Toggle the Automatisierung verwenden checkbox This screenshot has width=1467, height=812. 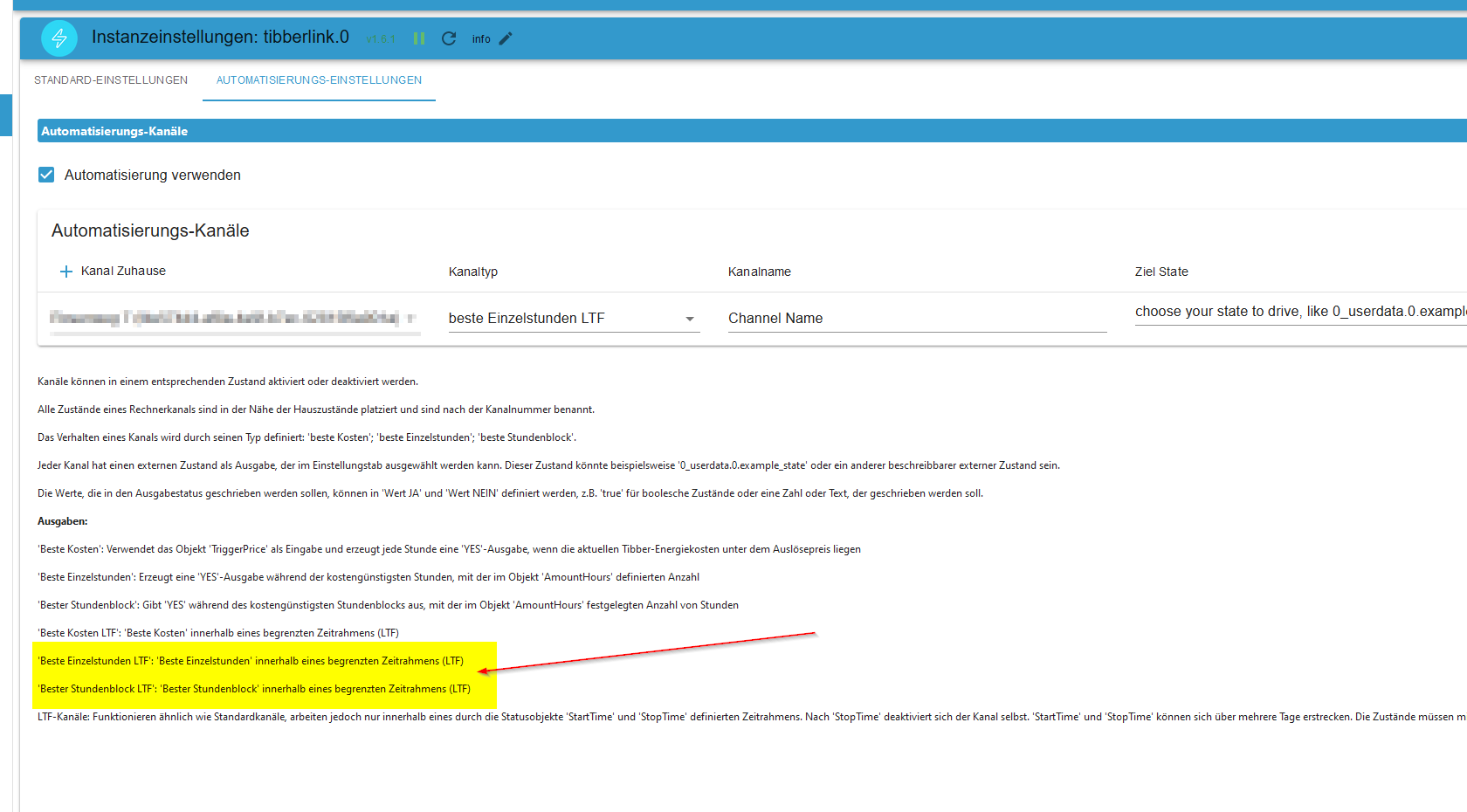click(46, 175)
